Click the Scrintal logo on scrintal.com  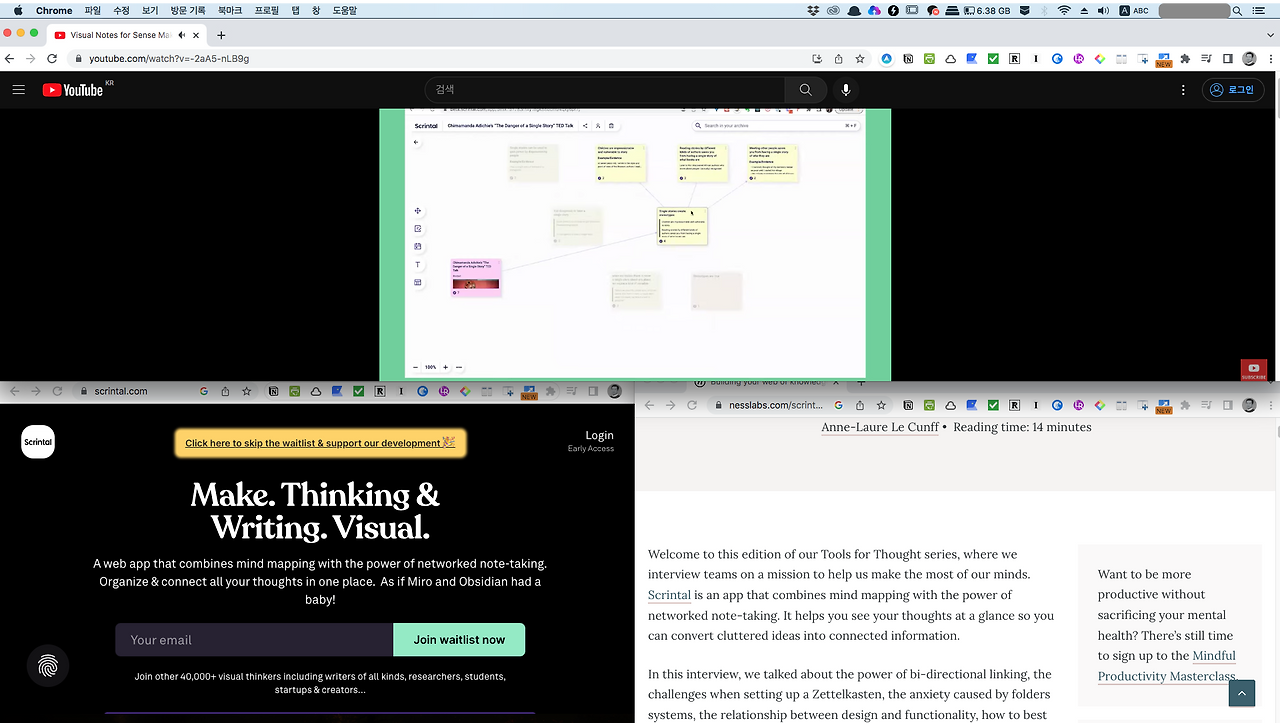coord(38,442)
